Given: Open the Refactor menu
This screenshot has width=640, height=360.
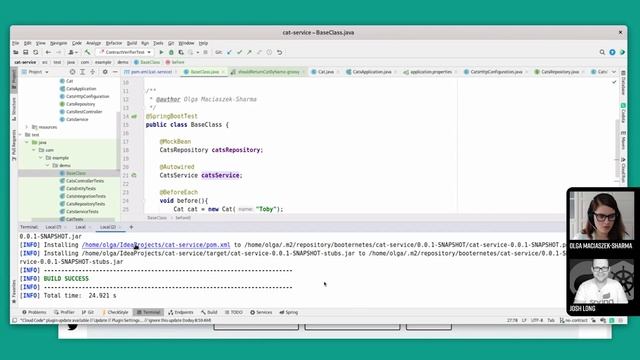Looking at the screenshot, I should (x=114, y=43).
